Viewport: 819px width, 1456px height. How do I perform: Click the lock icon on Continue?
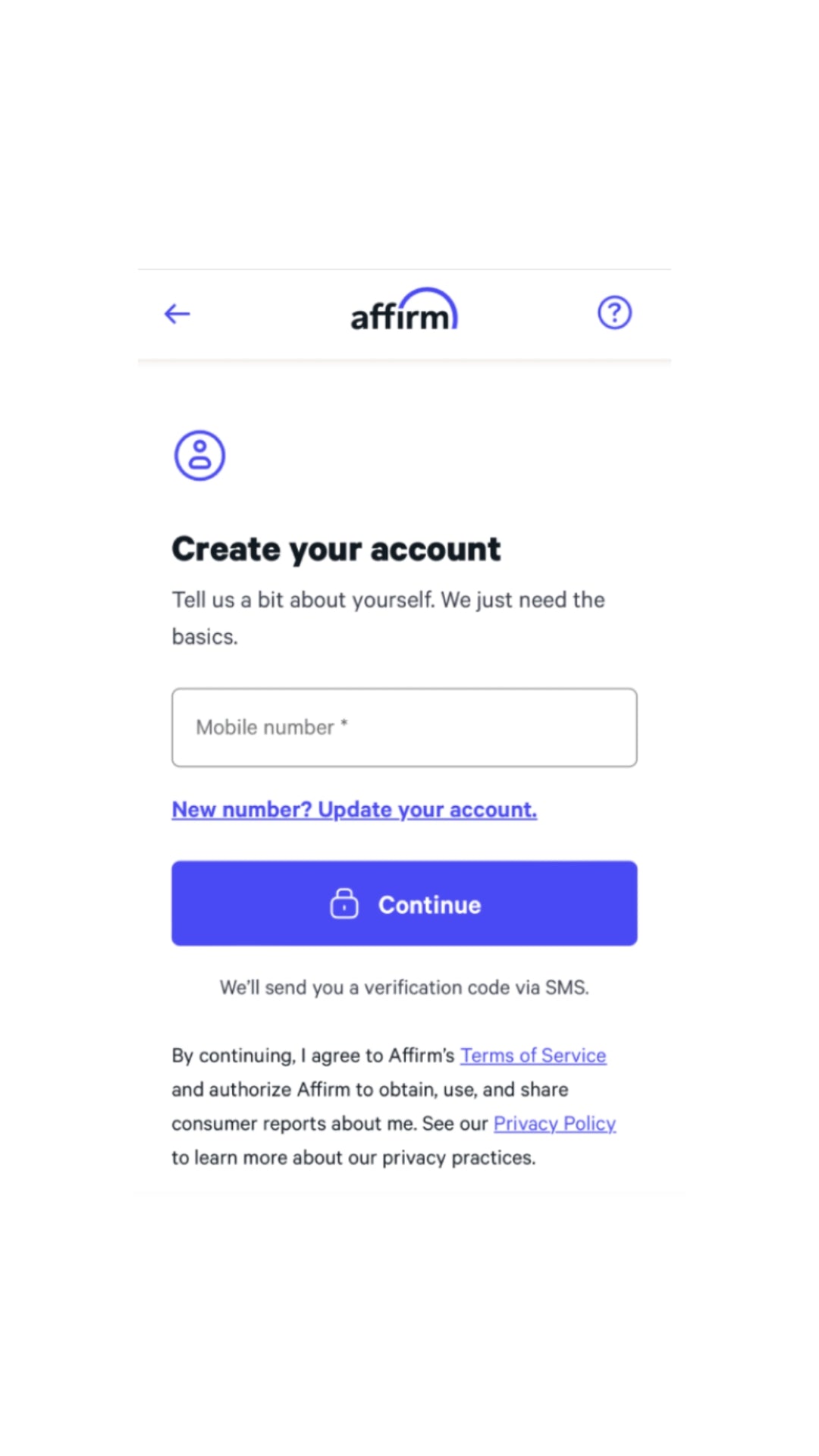tap(344, 904)
